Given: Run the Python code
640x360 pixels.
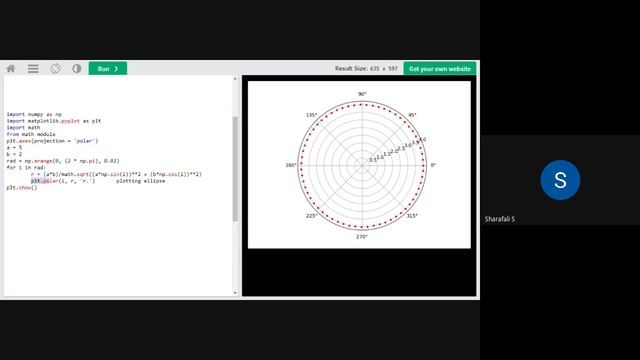Looking at the screenshot, I should coord(108,69).
